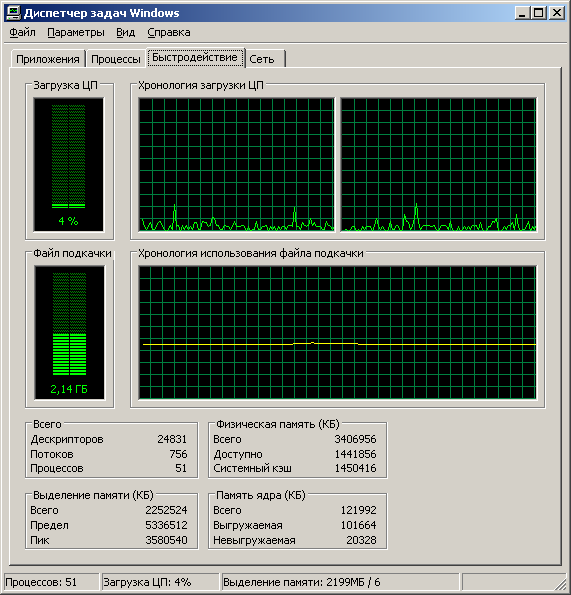Switch to the Сеть tab

click(x=264, y=59)
